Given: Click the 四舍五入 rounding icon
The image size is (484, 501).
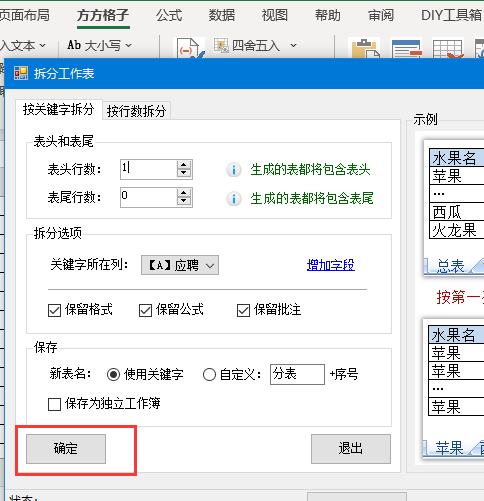Looking at the screenshot, I should click(x=221, y=45).
